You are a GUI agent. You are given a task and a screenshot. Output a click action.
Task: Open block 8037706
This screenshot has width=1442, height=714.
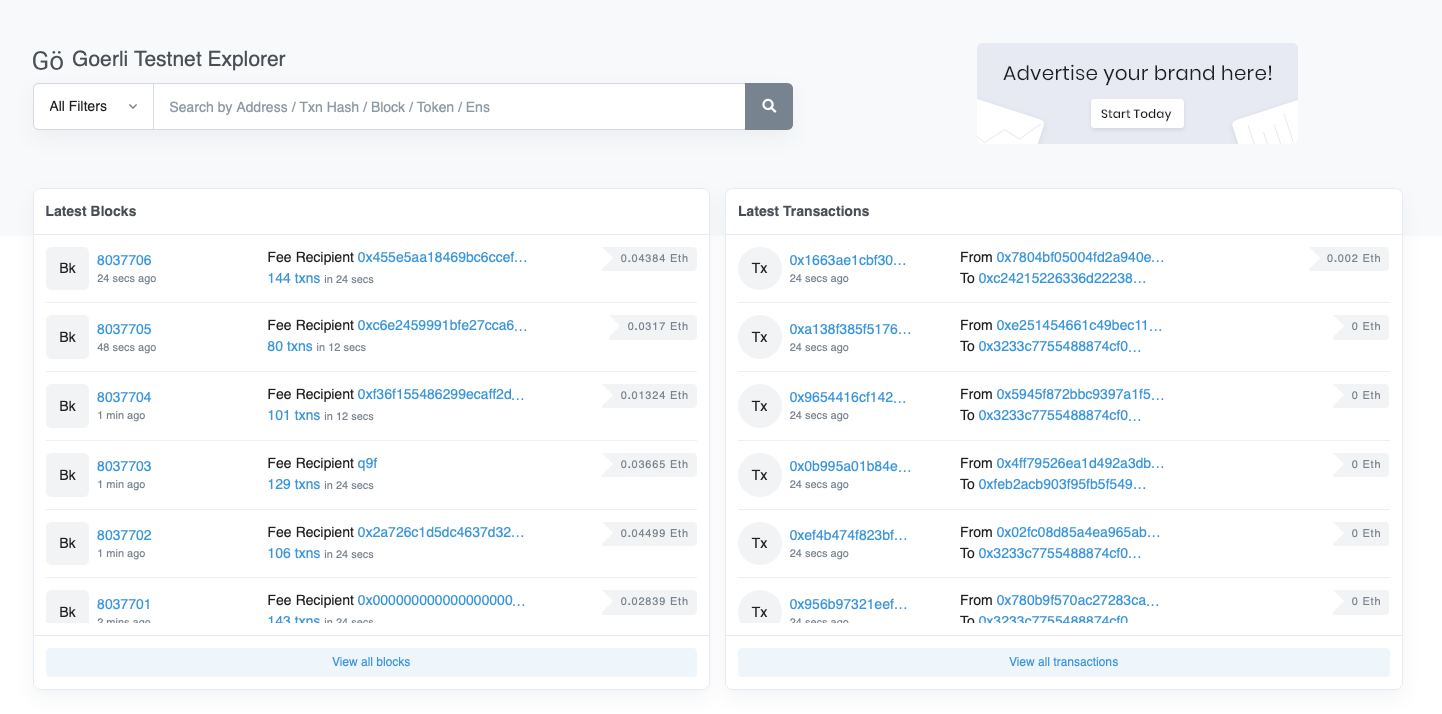124,260
